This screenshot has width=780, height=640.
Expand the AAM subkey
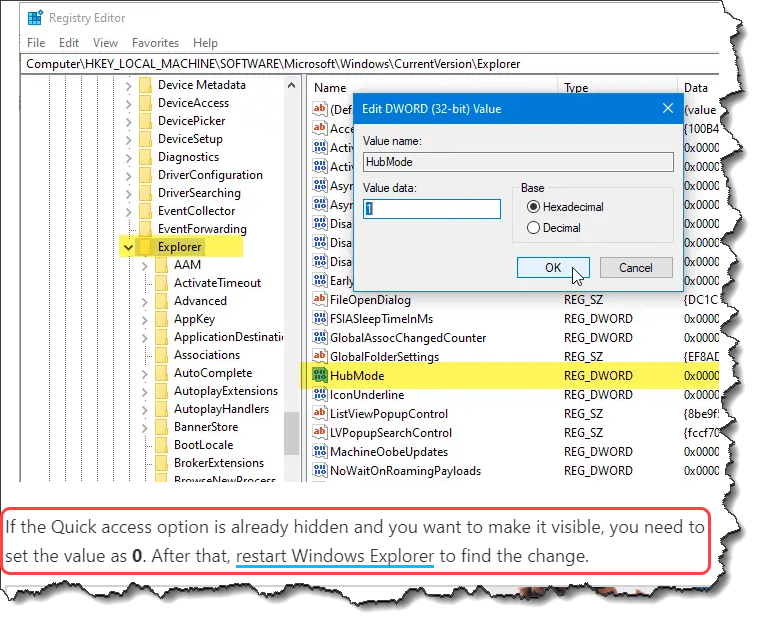click(144, 266)
